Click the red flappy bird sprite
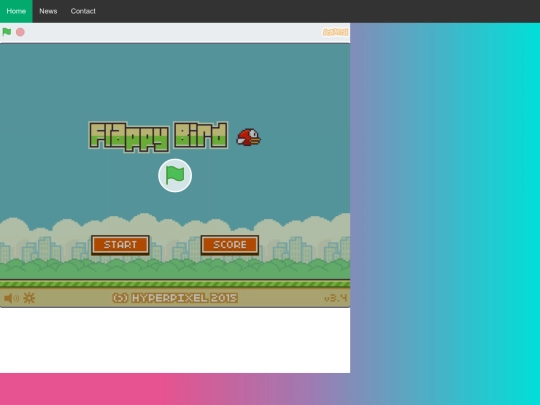 [x=248, y=137]
